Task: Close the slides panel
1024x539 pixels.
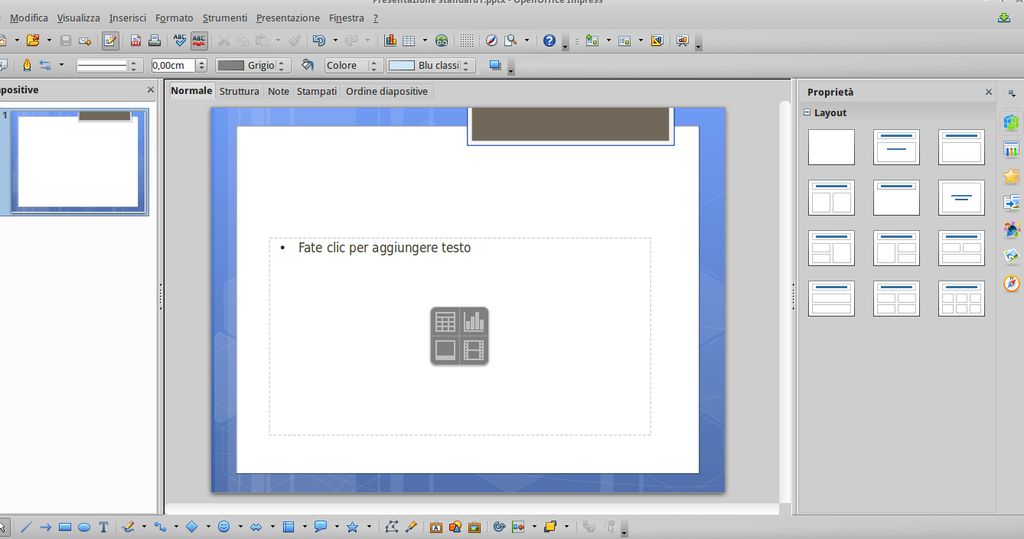Action: tap(151, 90)
